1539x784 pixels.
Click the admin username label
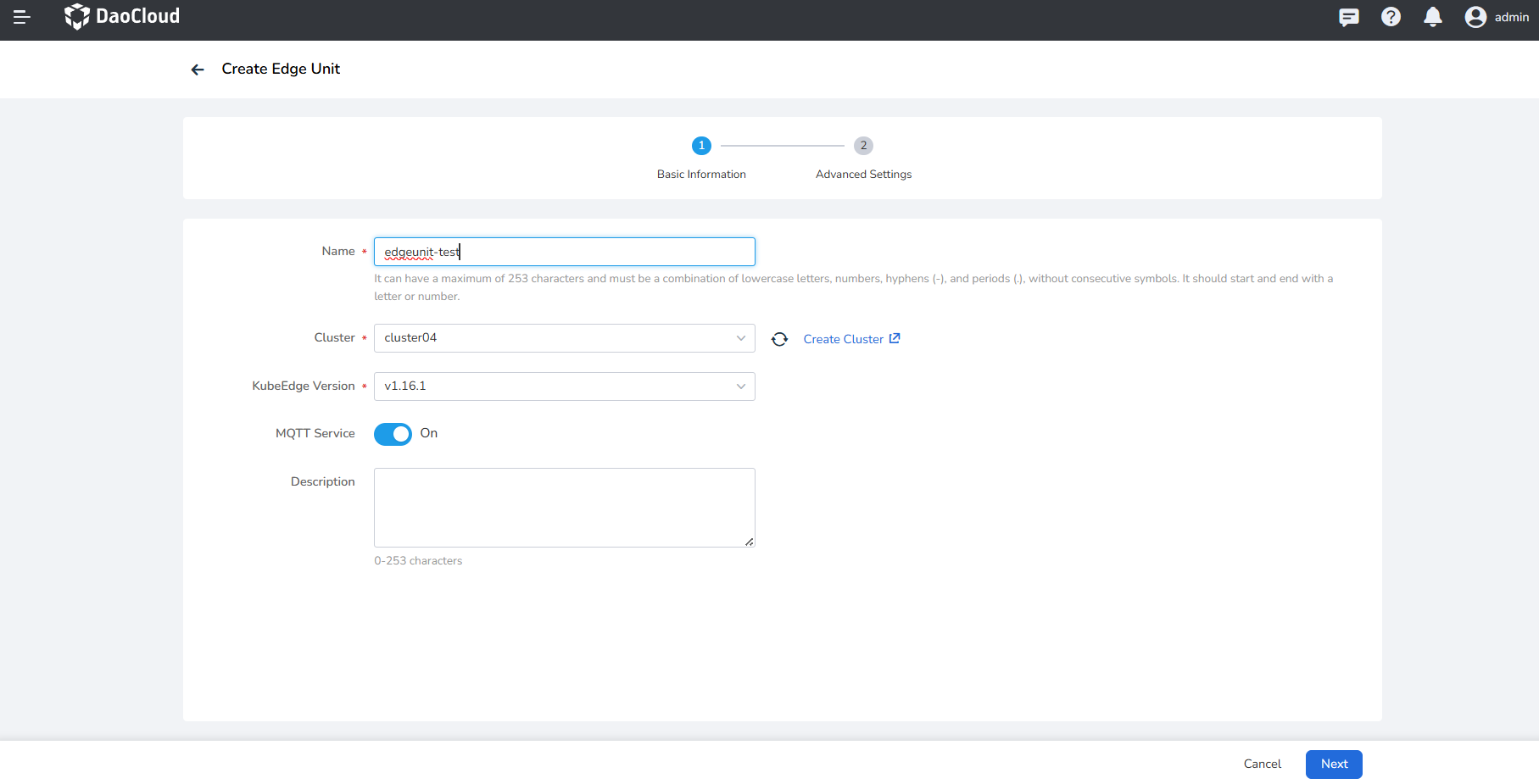[1511, 17]
